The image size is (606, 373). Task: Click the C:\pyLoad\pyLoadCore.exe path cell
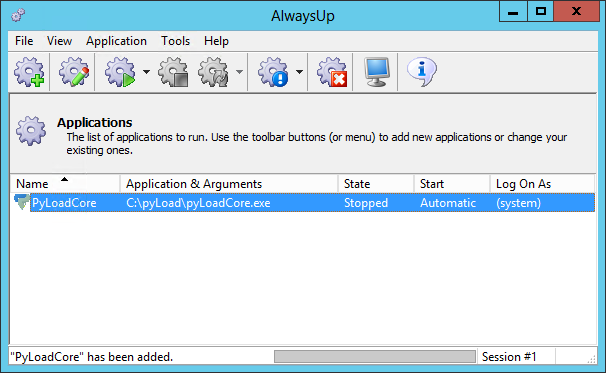point(198,203)
